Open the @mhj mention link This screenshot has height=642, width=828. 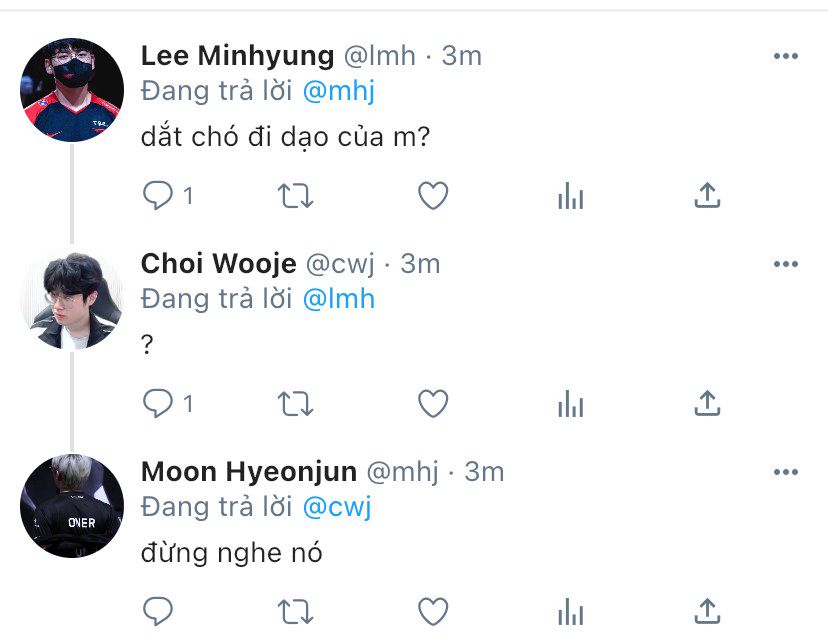pyautogui.click(x=338, y=91)
